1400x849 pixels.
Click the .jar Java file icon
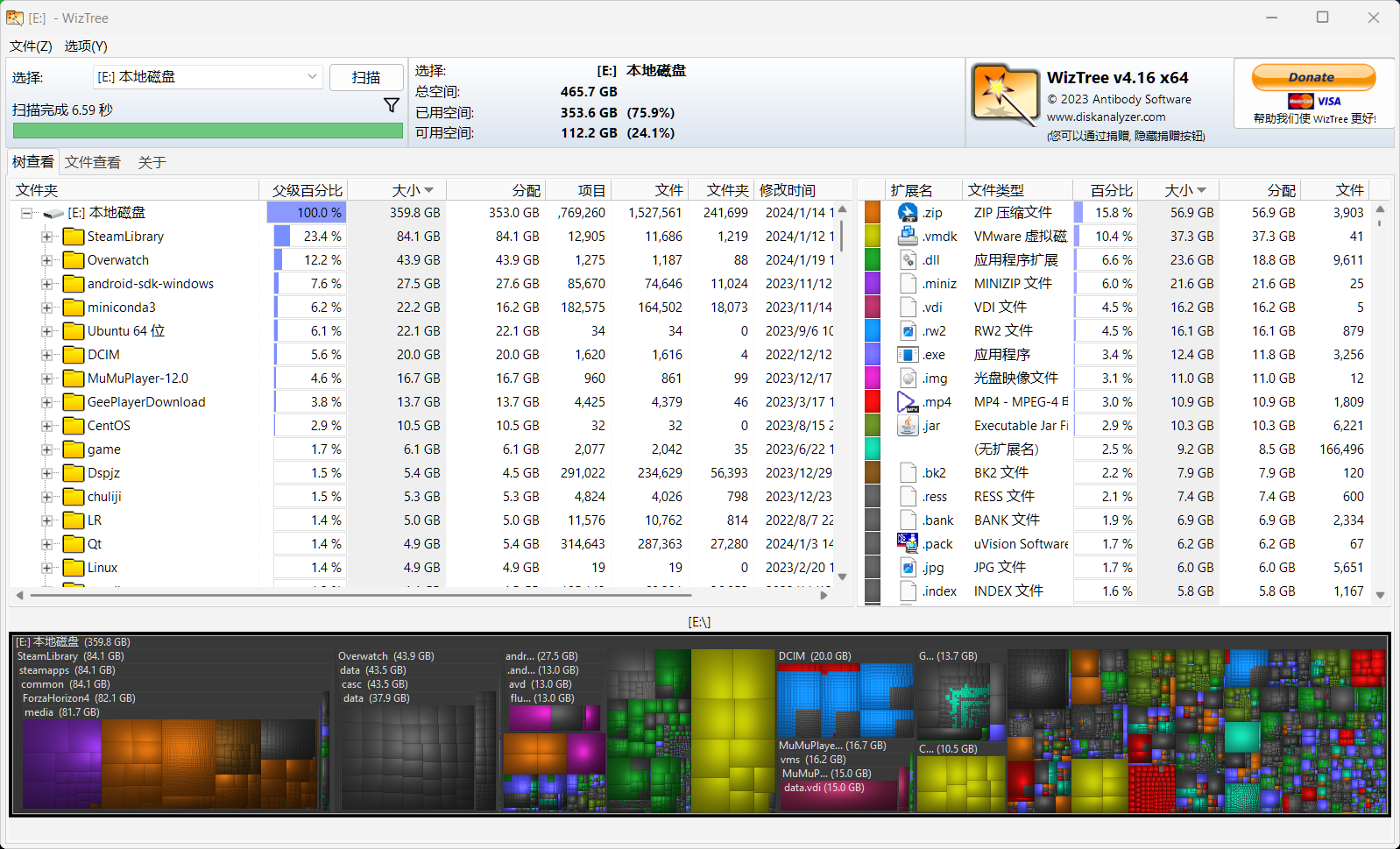coord(908,425)
